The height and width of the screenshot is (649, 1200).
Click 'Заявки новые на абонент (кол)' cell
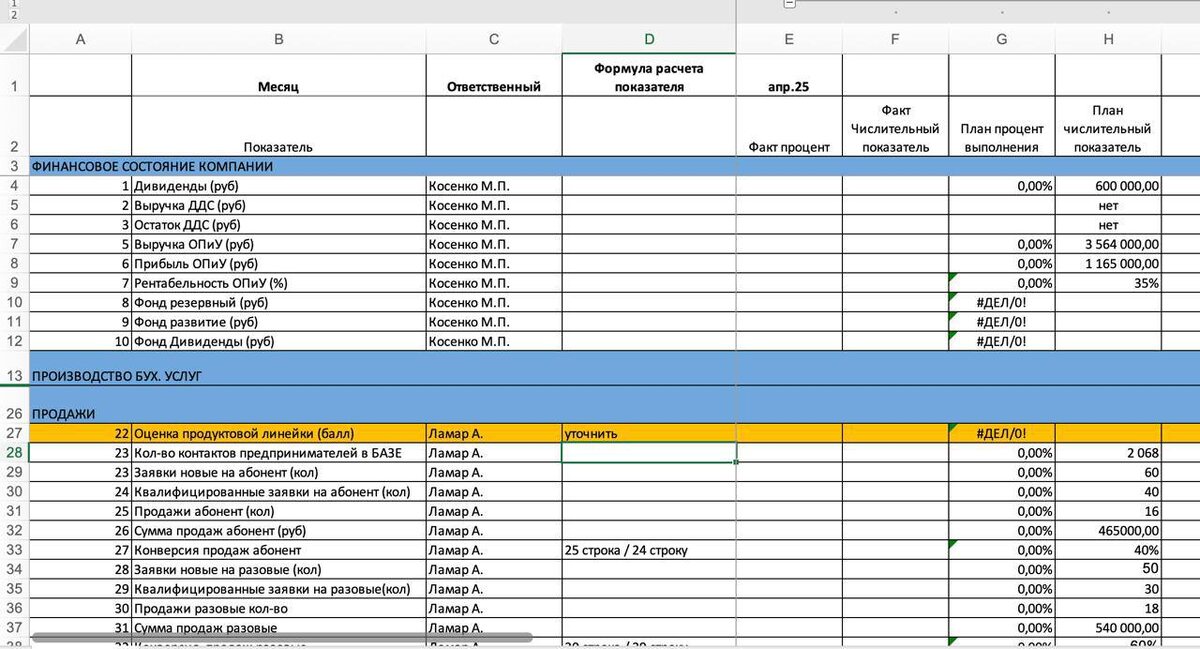tap(279, 472)
